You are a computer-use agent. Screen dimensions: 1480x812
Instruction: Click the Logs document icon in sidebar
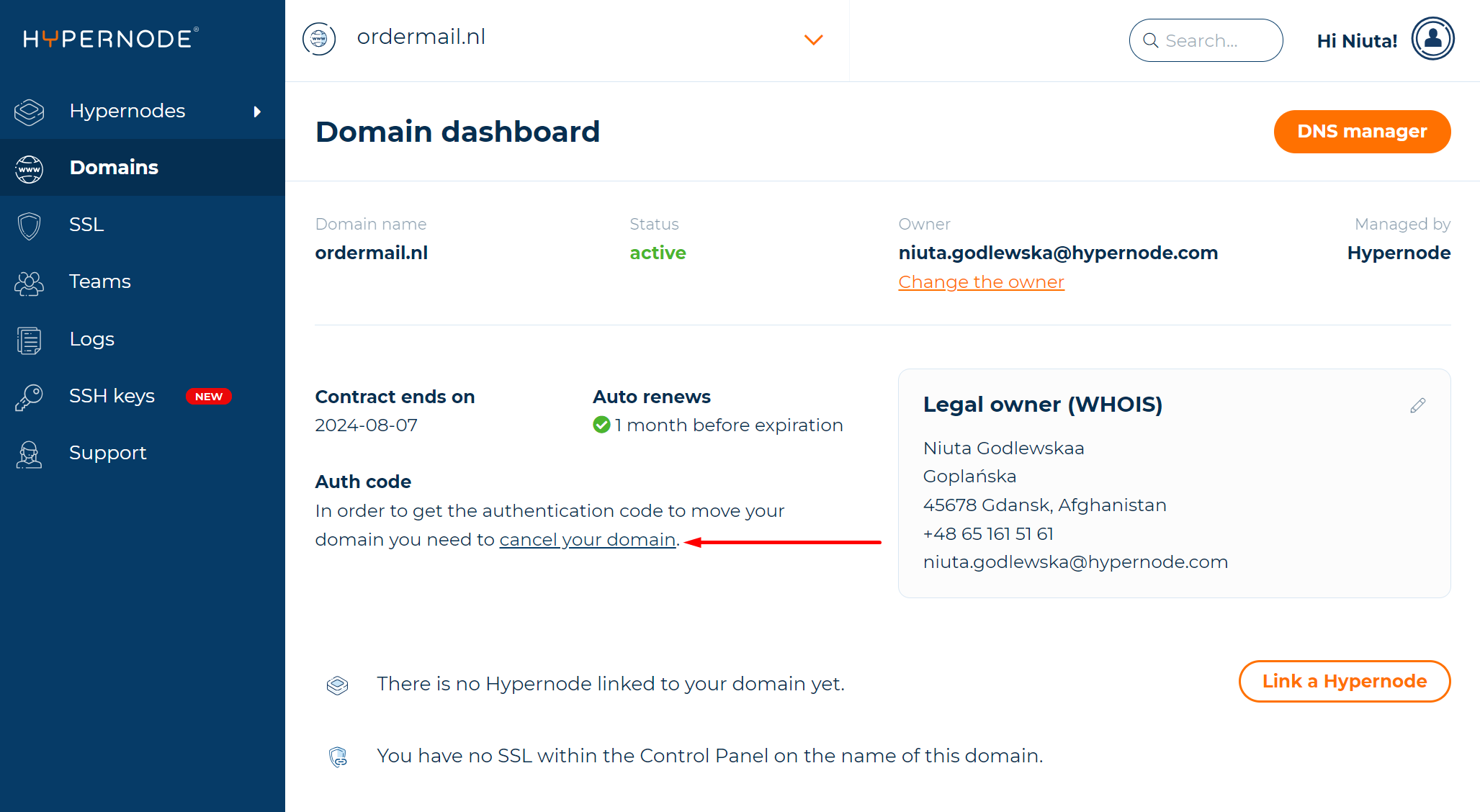(x=30, y=340)
